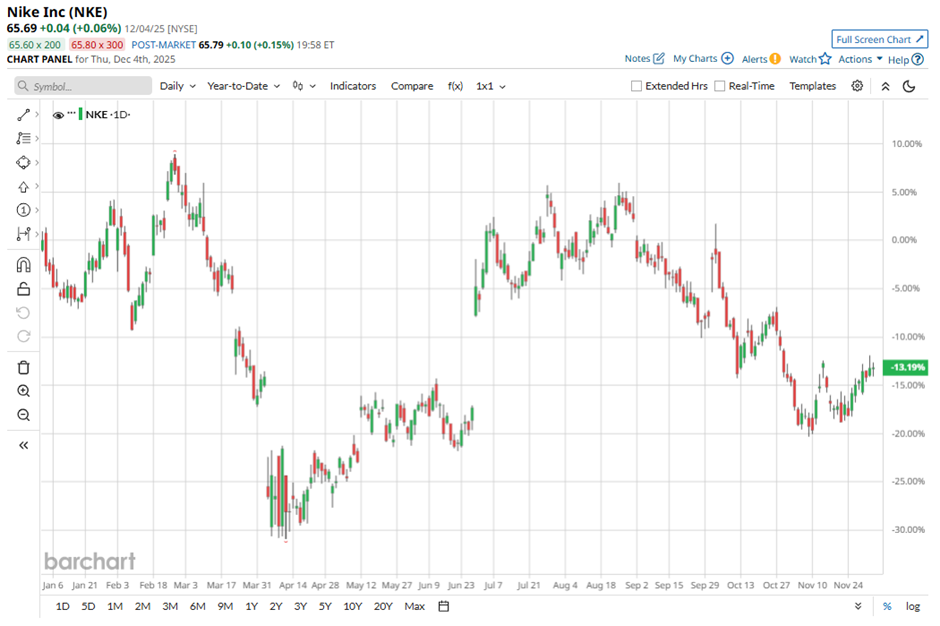Click the My Charts link
This screenshot has height=626, width=940.
[x=695, y=58]
